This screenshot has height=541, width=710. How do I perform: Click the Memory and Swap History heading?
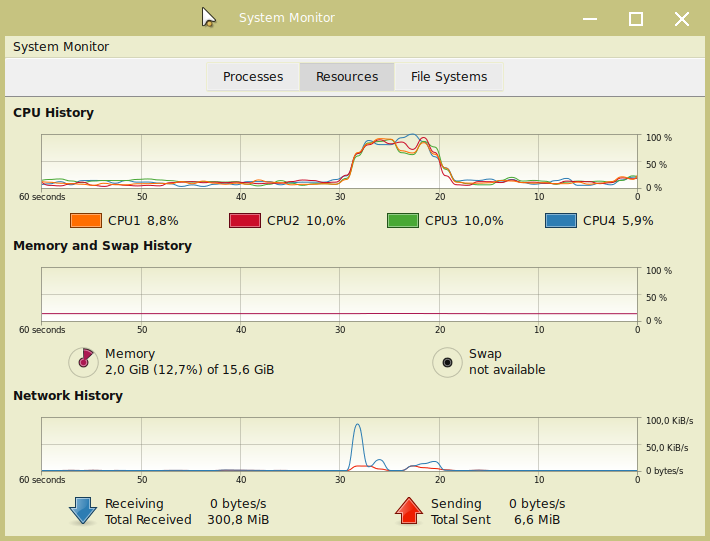[102, 246]
